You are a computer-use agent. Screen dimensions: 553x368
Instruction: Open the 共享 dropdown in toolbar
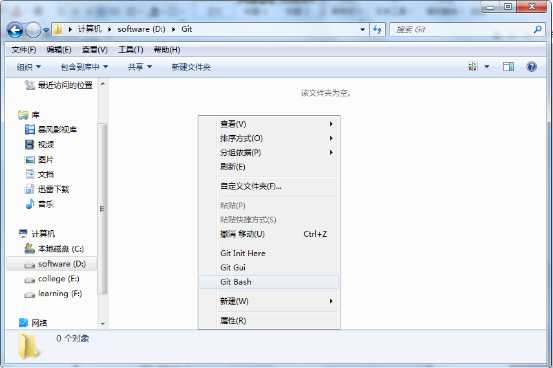140,67
